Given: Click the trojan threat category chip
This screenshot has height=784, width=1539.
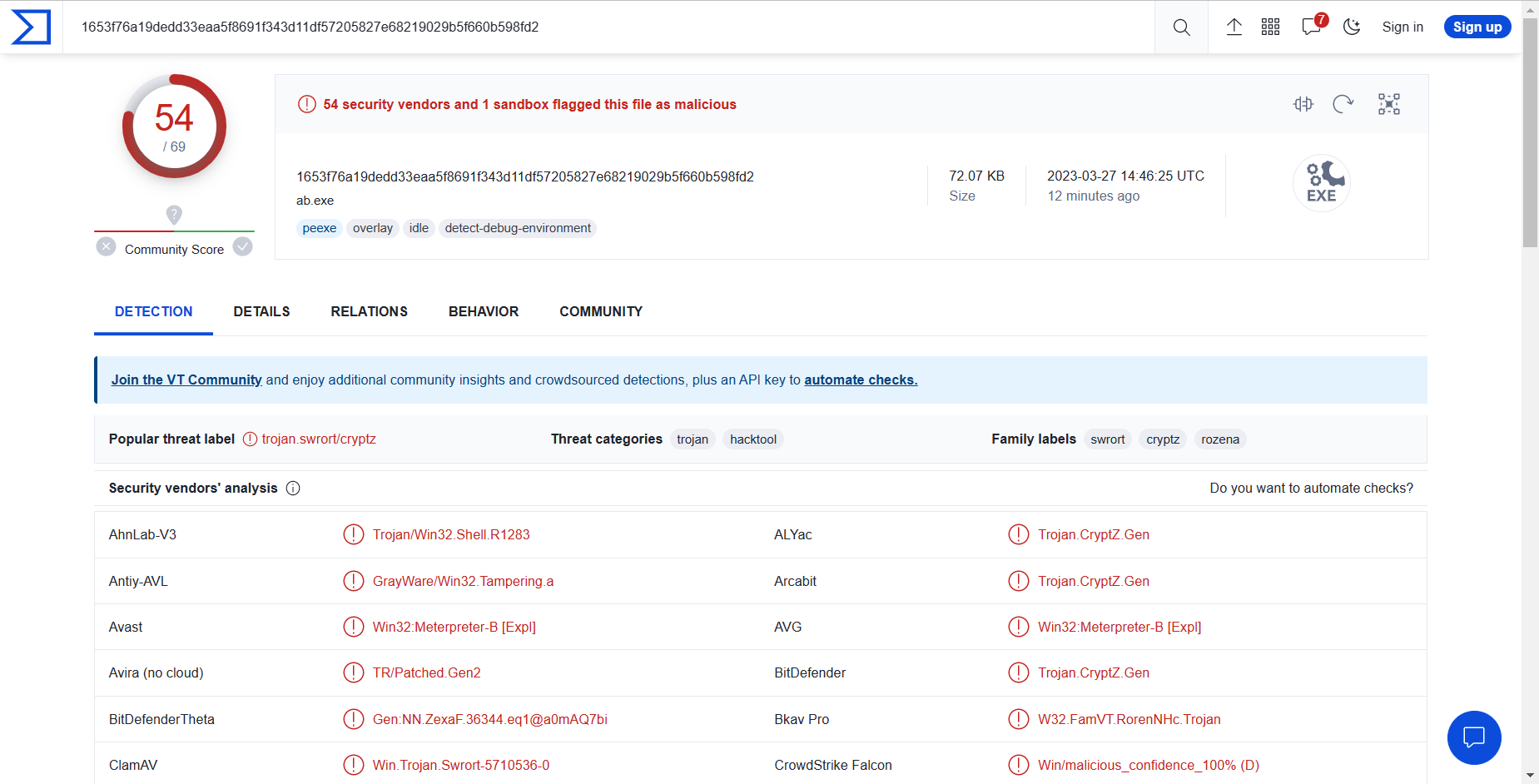Looking at the screenshot, I should coord(693,439).
